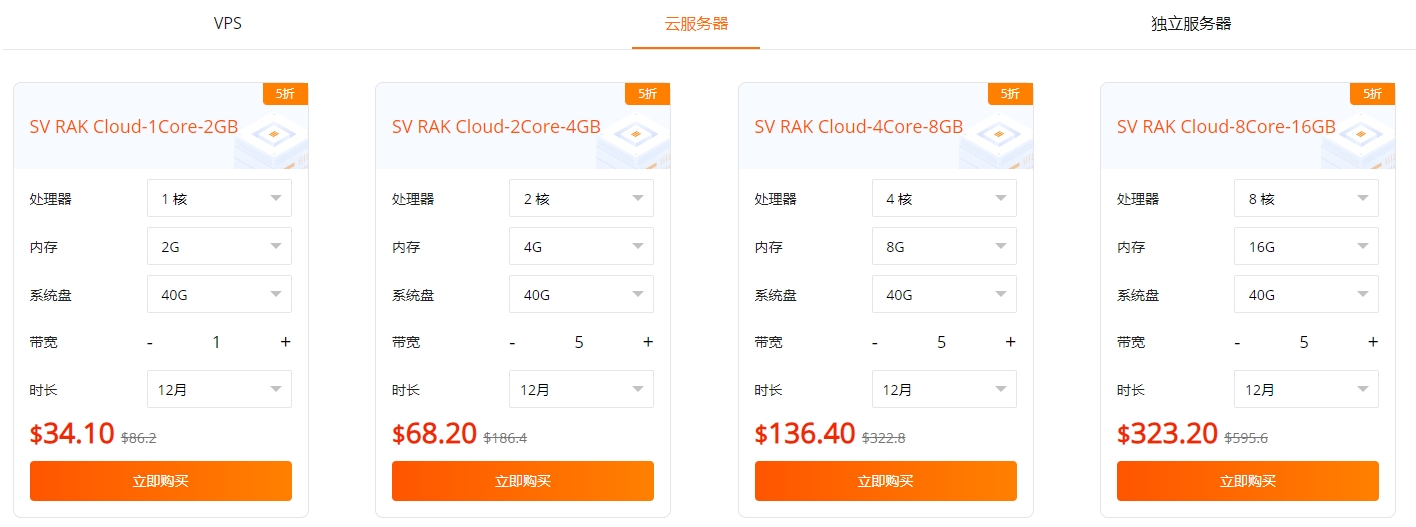Open 系统盘 dropdown in 8Core-16GB card
The height and width of the screenshot is (527, 1416).
1306,294
